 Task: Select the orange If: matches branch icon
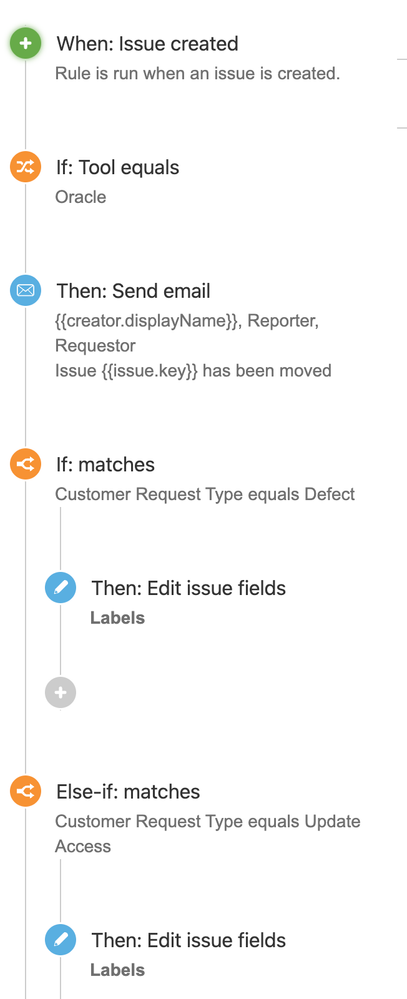pyautogui.click(x=25, y=464)
